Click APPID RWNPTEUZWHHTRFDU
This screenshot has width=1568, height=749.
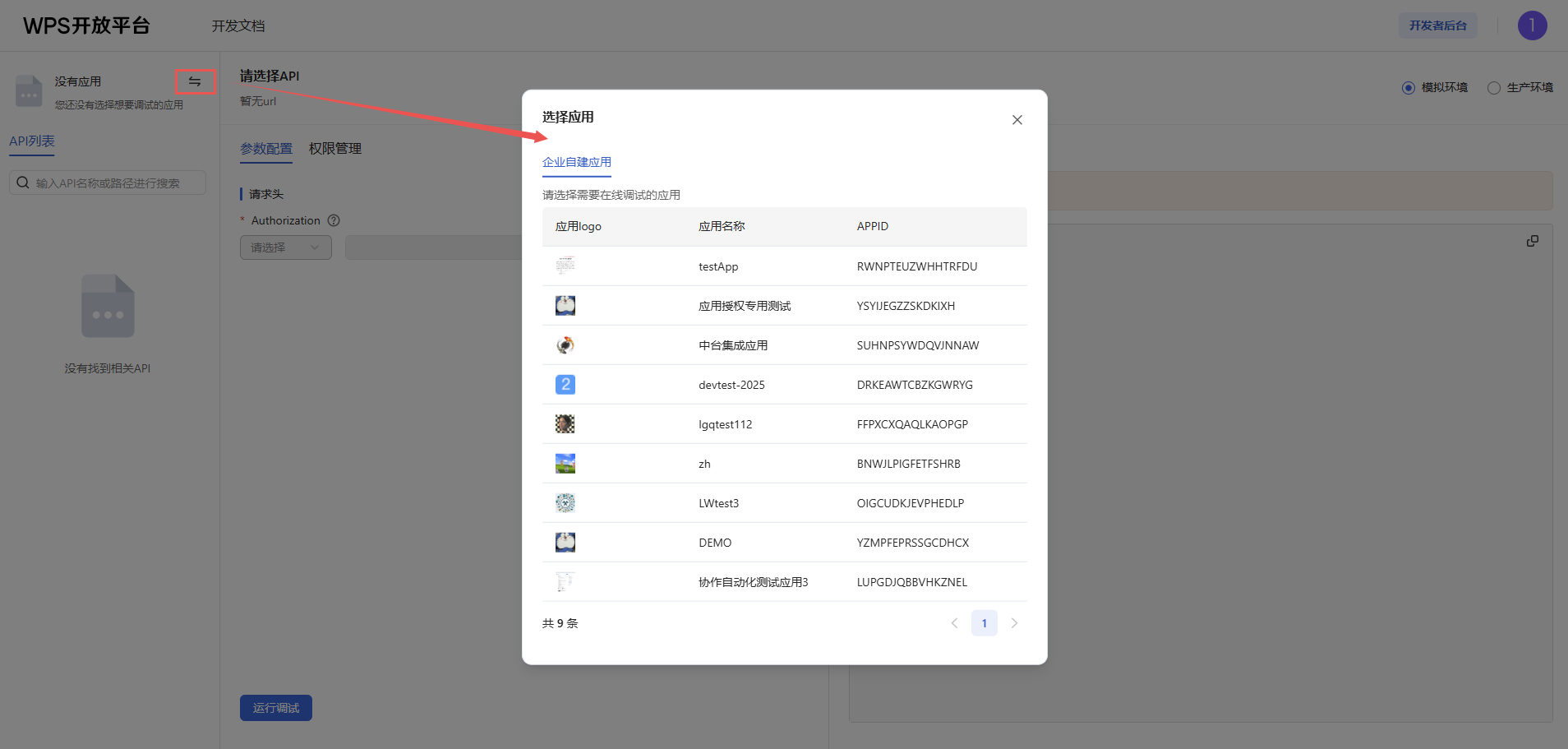point(917,266)
